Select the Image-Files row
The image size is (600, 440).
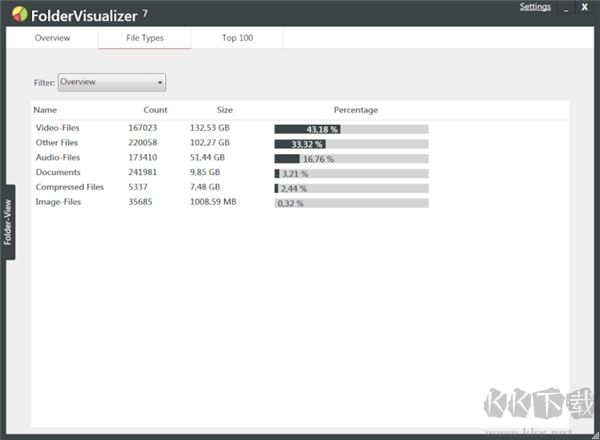tap(300, 202)
